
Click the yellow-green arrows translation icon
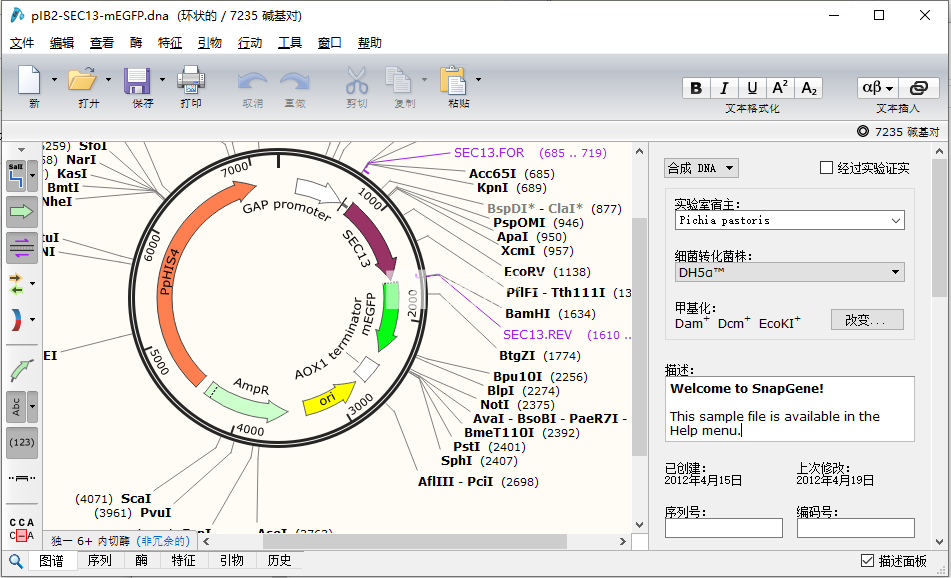coord(16,283)
